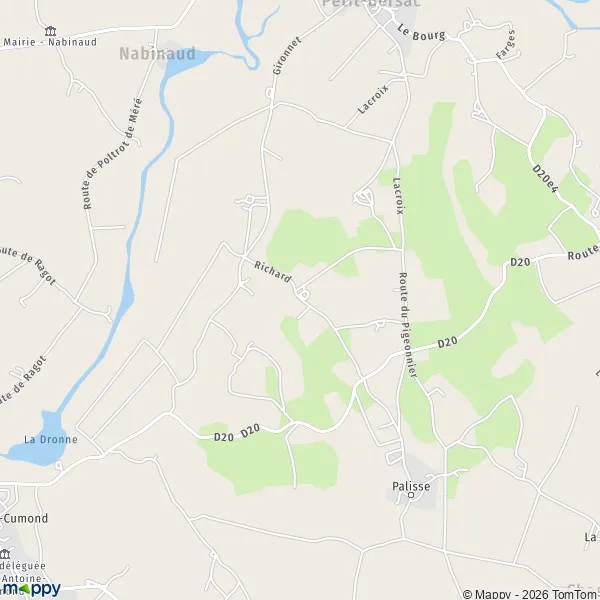Select the Gironnet road label
Screen dimensions: 600x600
coord(287,55)
